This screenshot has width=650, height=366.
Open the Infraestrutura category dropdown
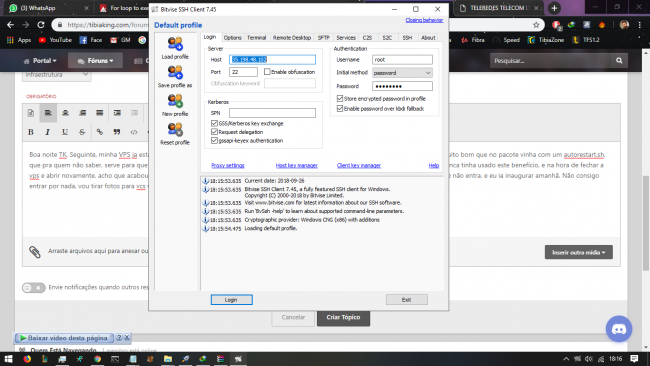[56, 75]
